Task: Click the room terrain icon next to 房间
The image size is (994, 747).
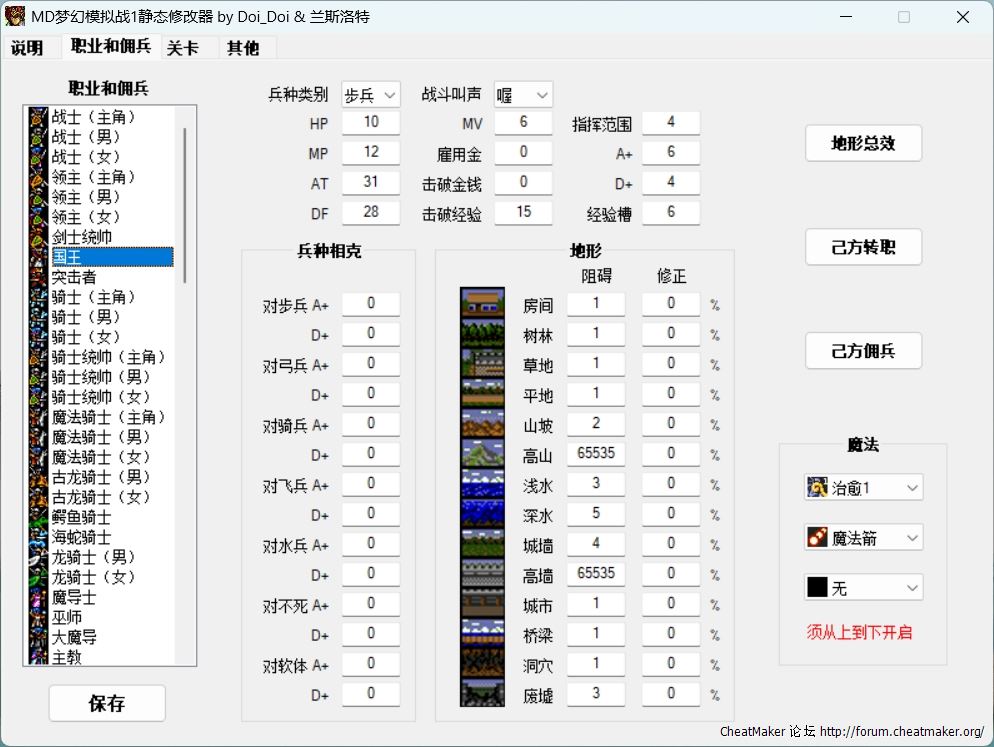Action: pos(482,304)
